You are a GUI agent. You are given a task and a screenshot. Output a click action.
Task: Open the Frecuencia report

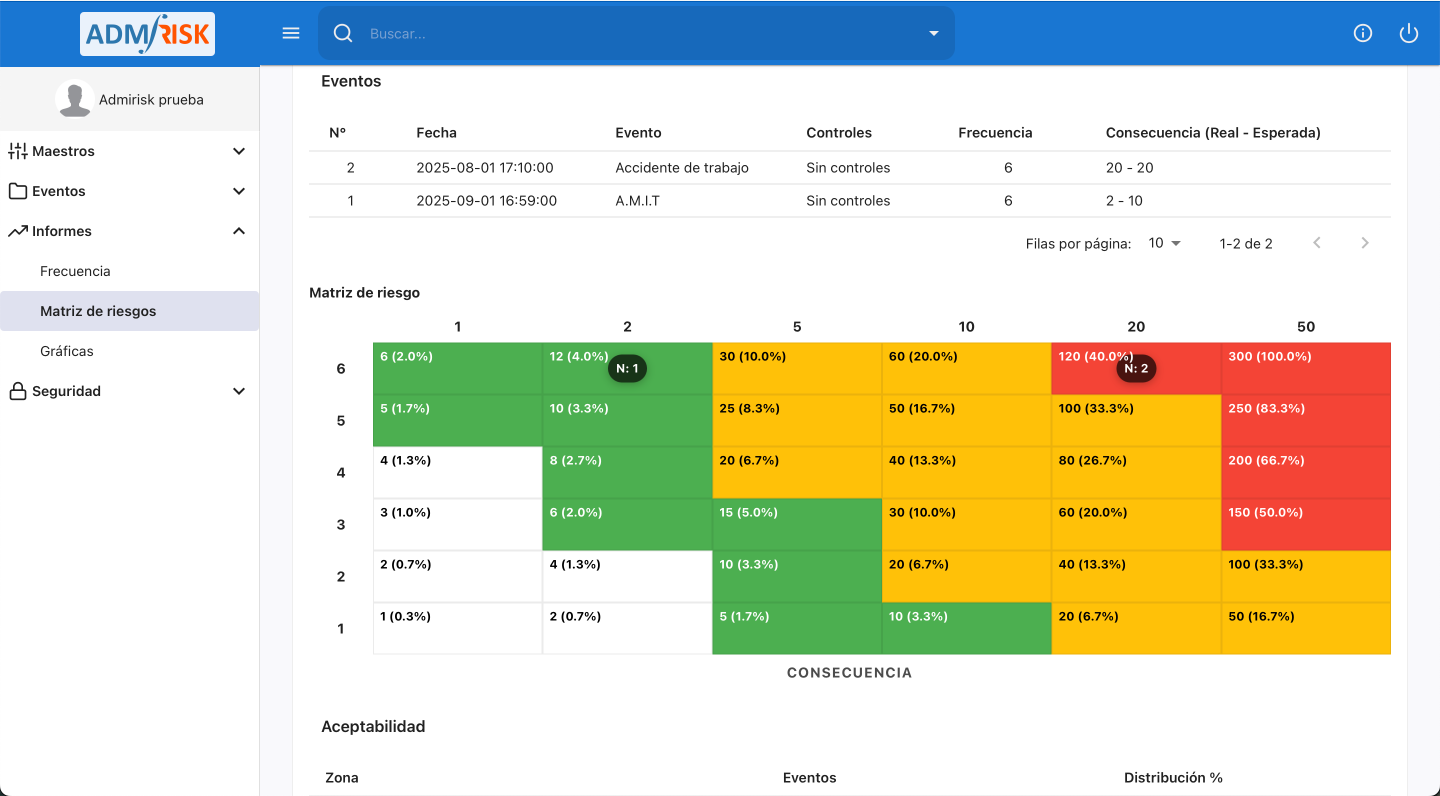75,271
